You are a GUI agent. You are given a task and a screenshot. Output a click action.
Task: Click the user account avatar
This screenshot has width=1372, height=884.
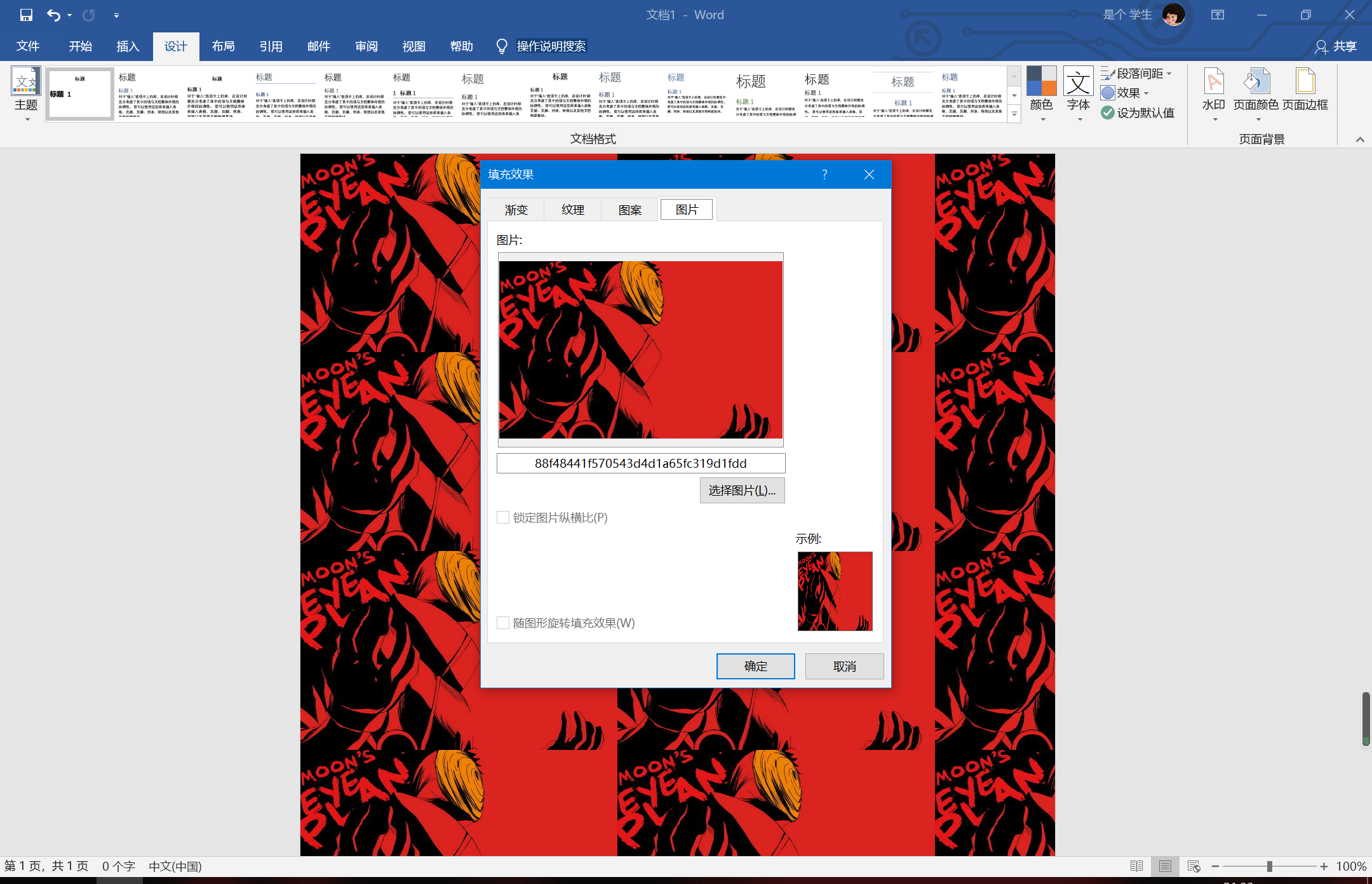(1173, 15)
